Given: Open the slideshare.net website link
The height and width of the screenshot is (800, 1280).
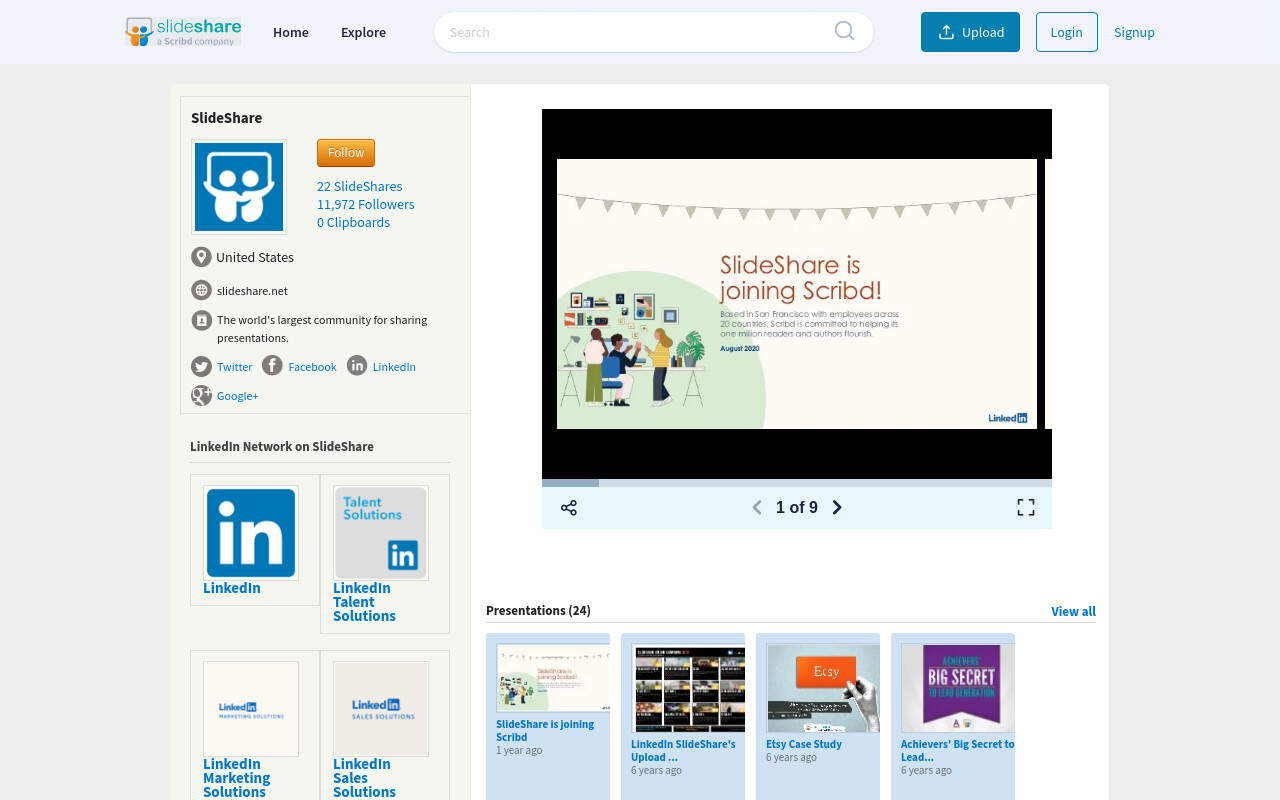Looking at the screenshot, I should (252, 290).
